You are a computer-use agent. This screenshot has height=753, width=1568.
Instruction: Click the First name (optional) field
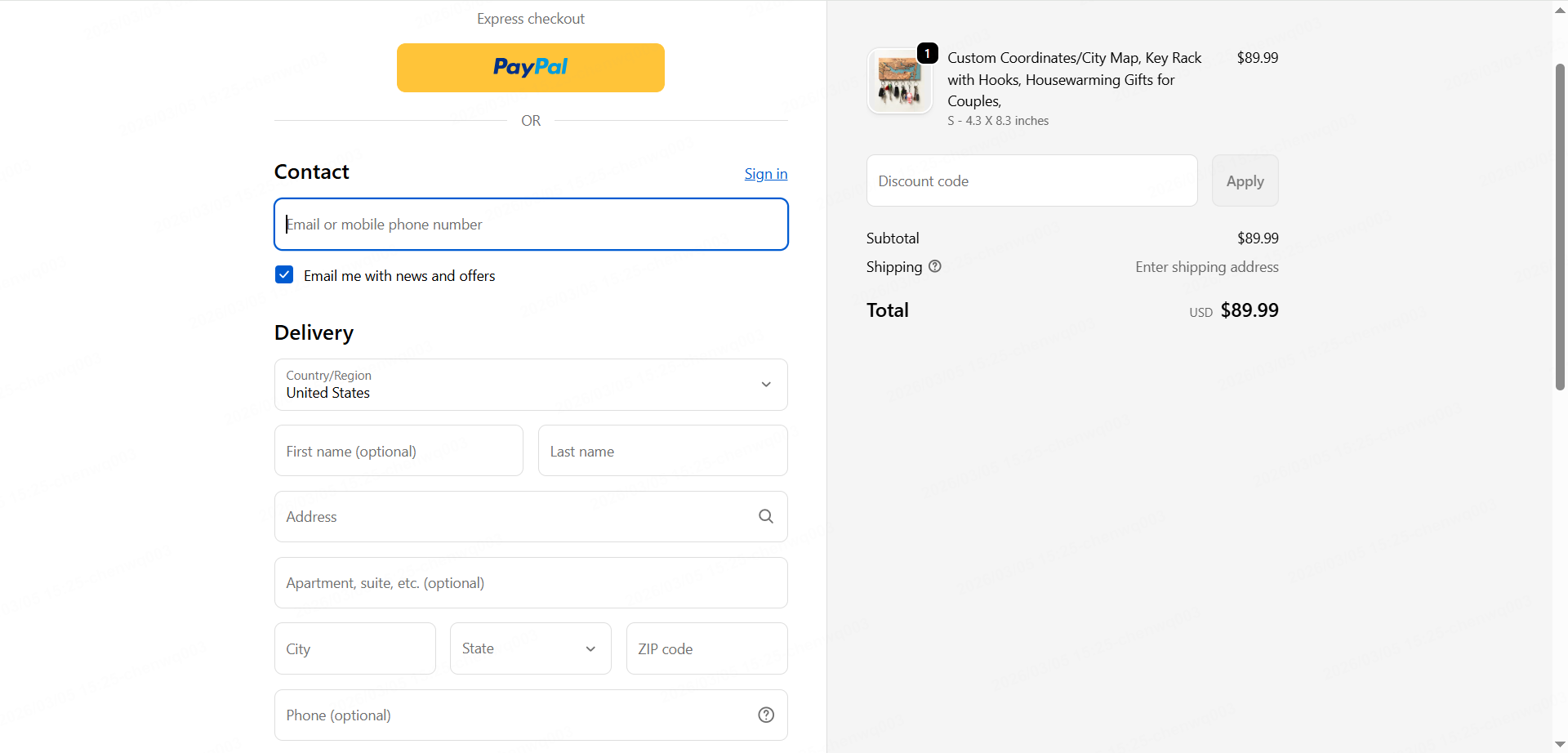399,451
